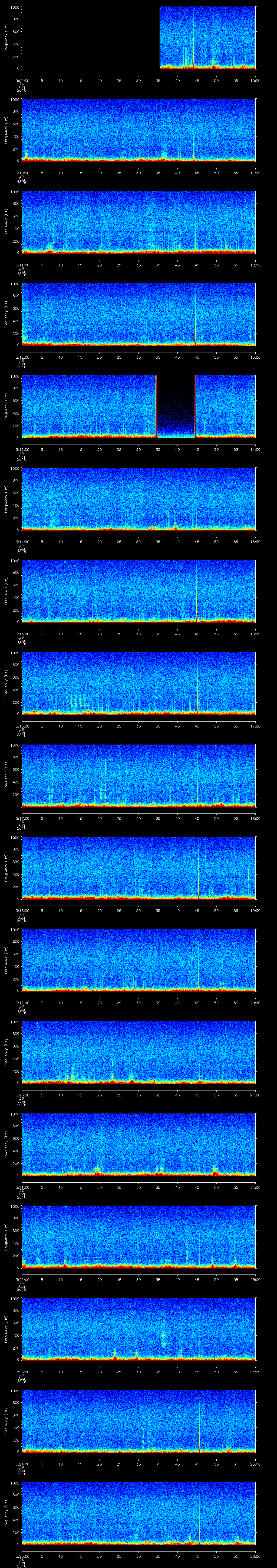Select the spectrogram plot starting at 3:20:00
Image resolution: width=277 pixels, height=1568 pixels.
(x=139, y=1052)
